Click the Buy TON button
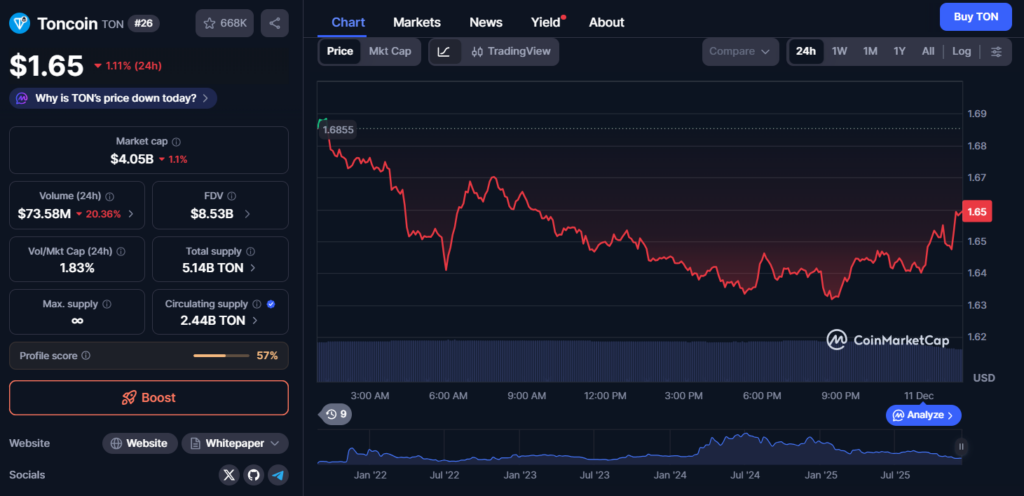This screenshot has height=496, width=1024. point(976,17)
